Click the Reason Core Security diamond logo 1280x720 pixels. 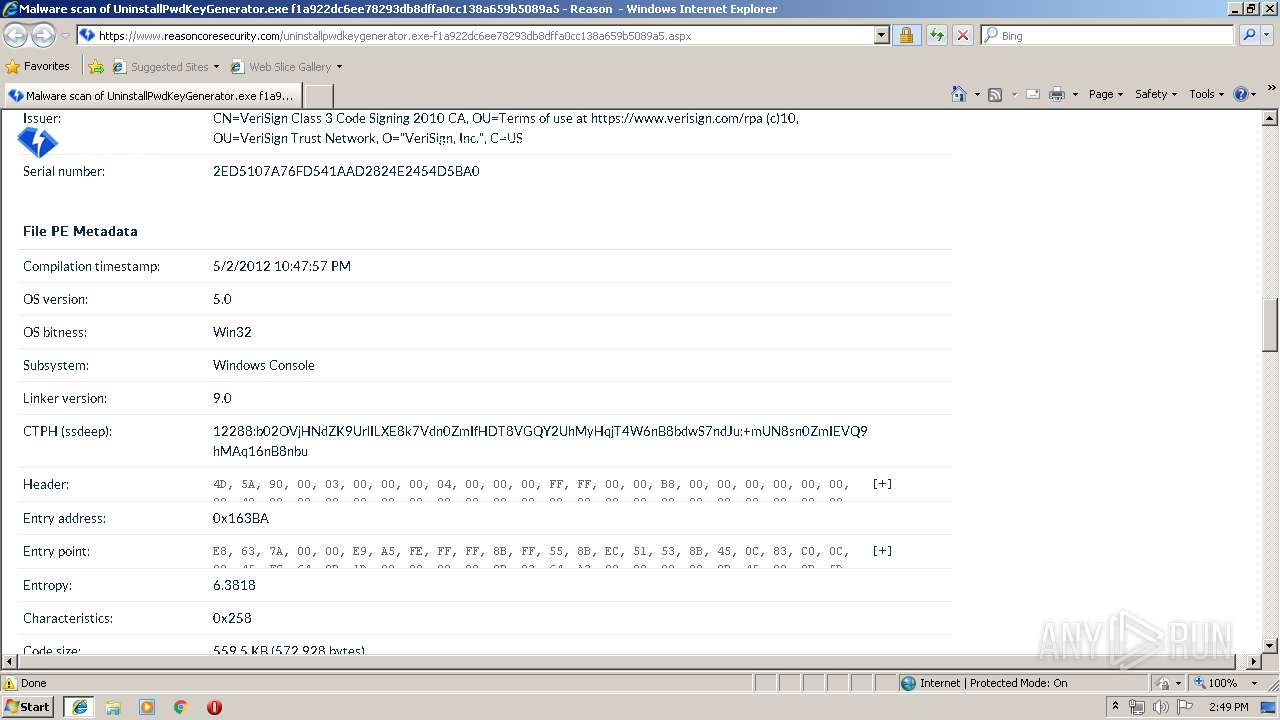click(38, 143)
